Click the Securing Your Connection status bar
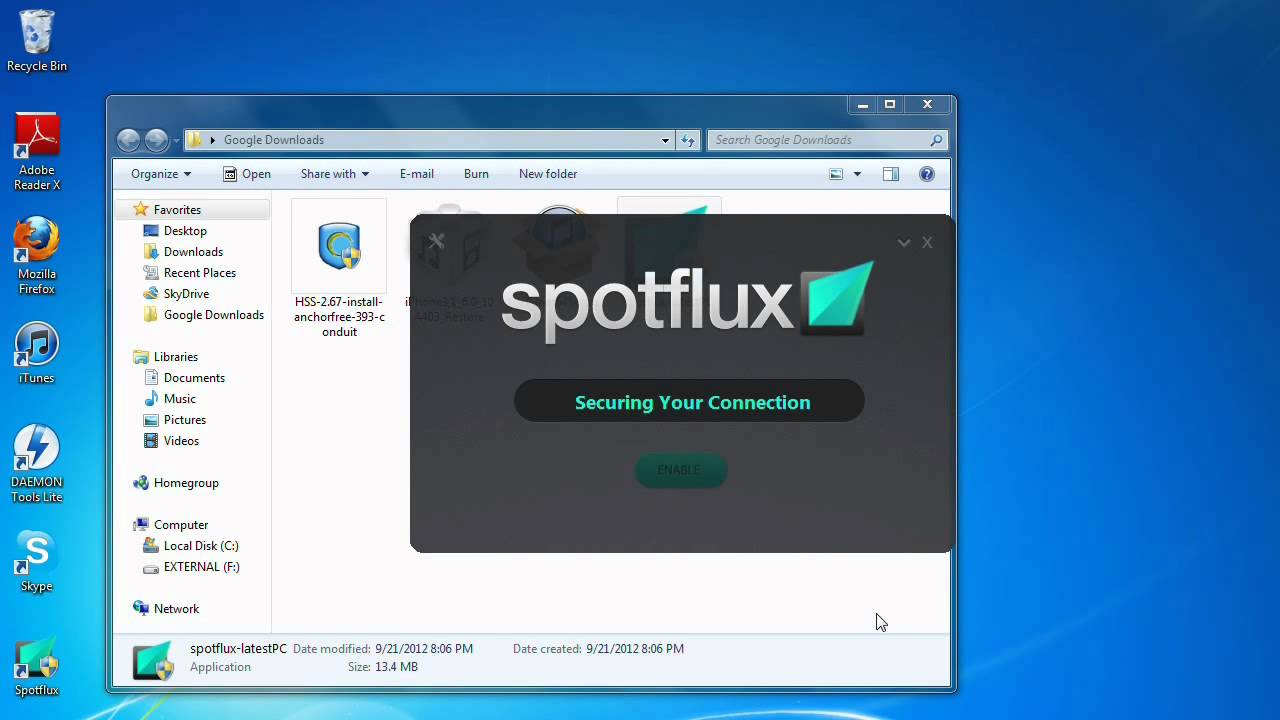 coord(689,402)
